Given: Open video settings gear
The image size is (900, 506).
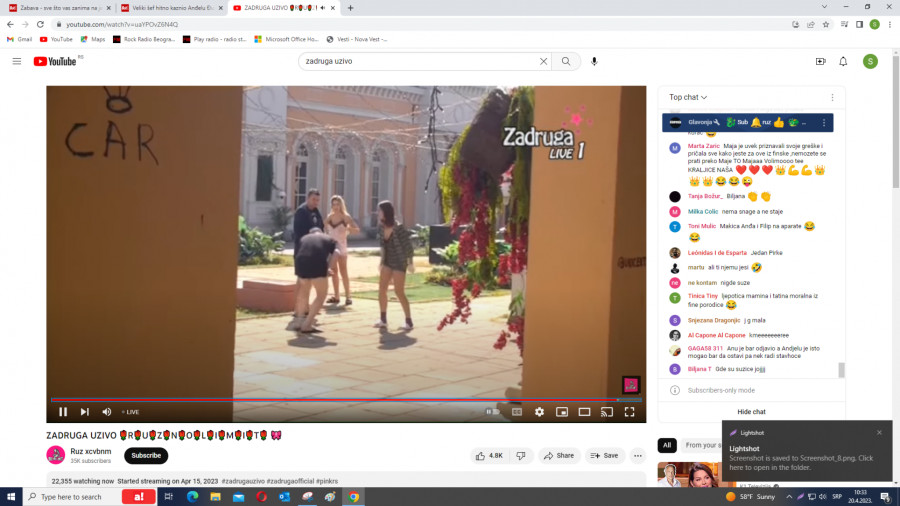Looking at the screenshot, I should (539, 411).
